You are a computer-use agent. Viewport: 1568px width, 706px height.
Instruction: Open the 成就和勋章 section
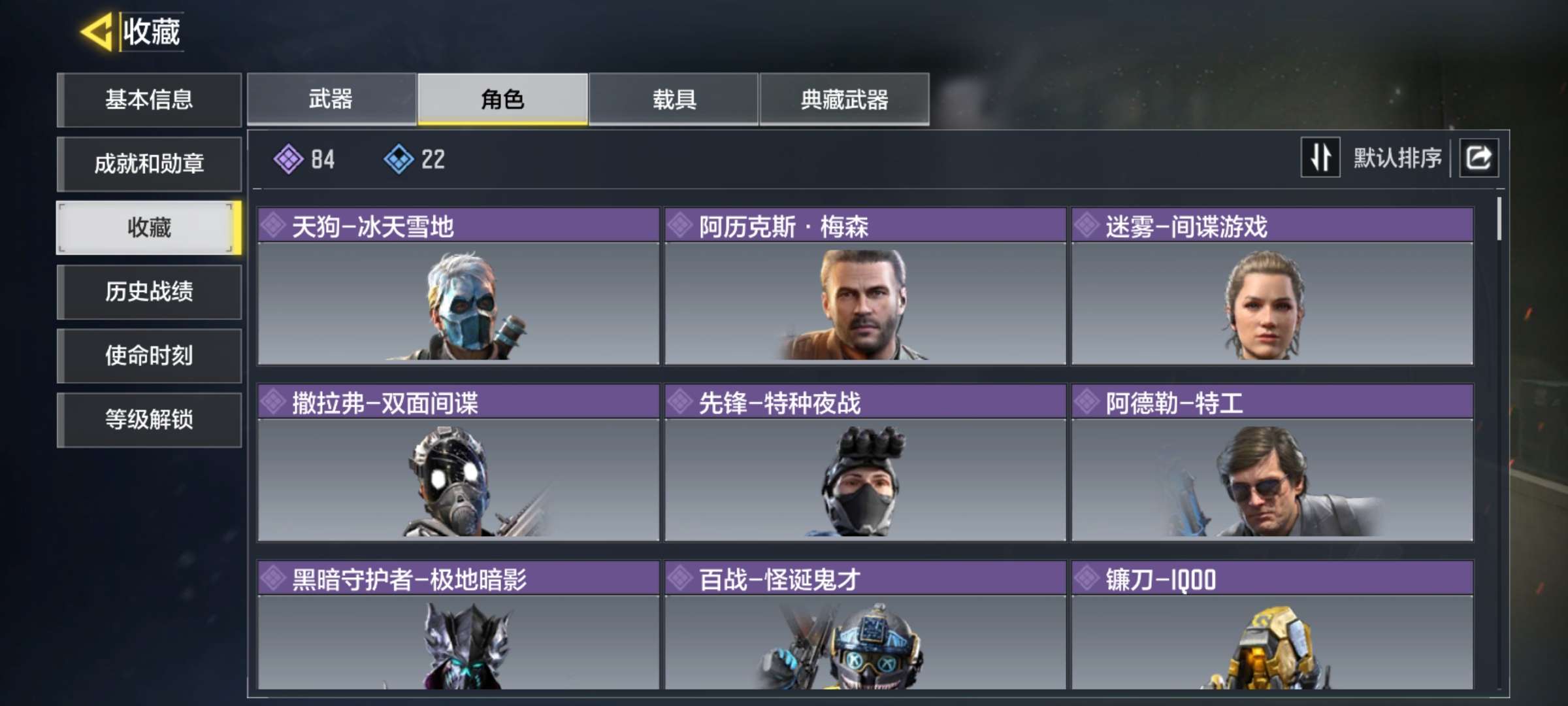point(149,163)
